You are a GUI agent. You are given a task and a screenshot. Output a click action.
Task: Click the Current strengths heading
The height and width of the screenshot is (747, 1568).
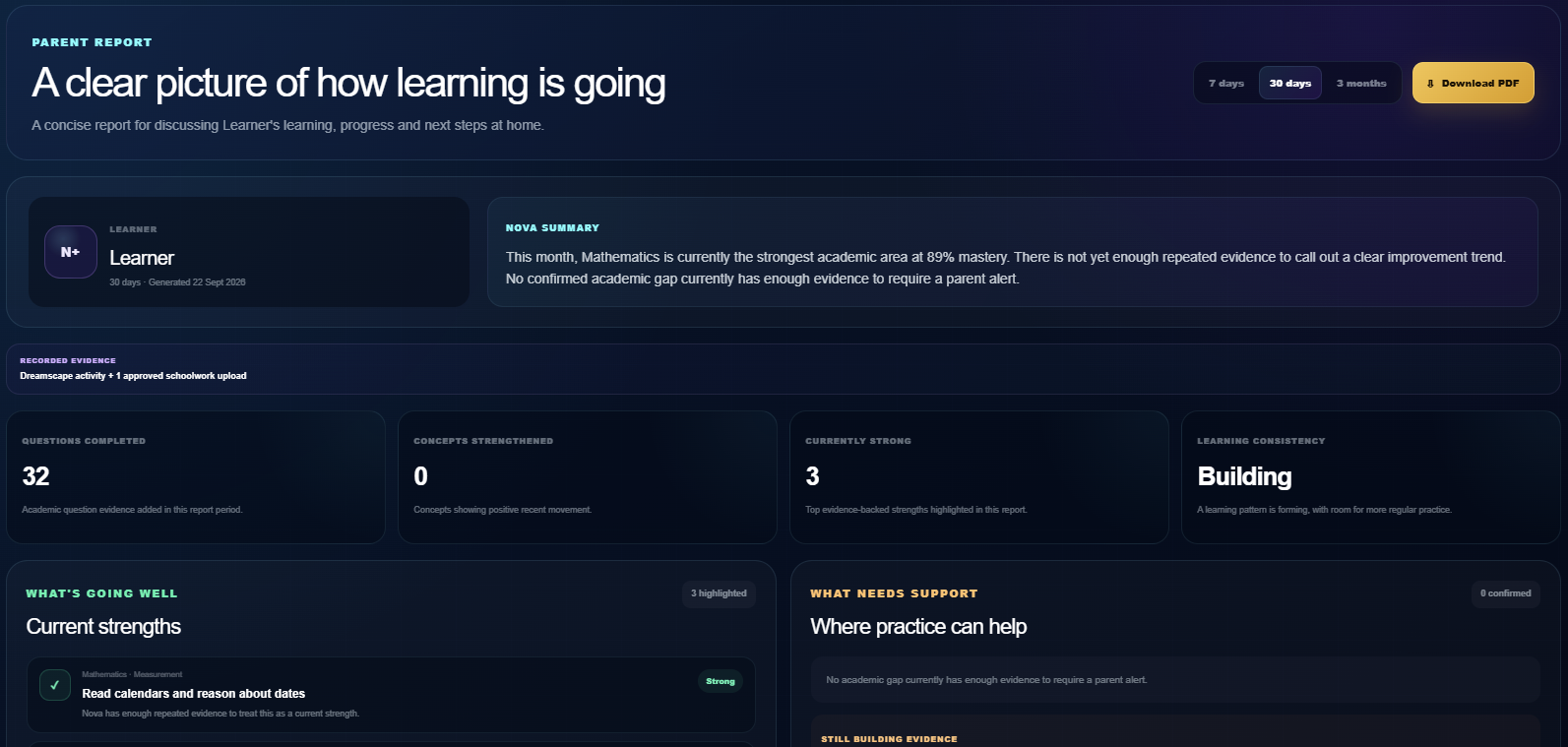tap(103, 627)
